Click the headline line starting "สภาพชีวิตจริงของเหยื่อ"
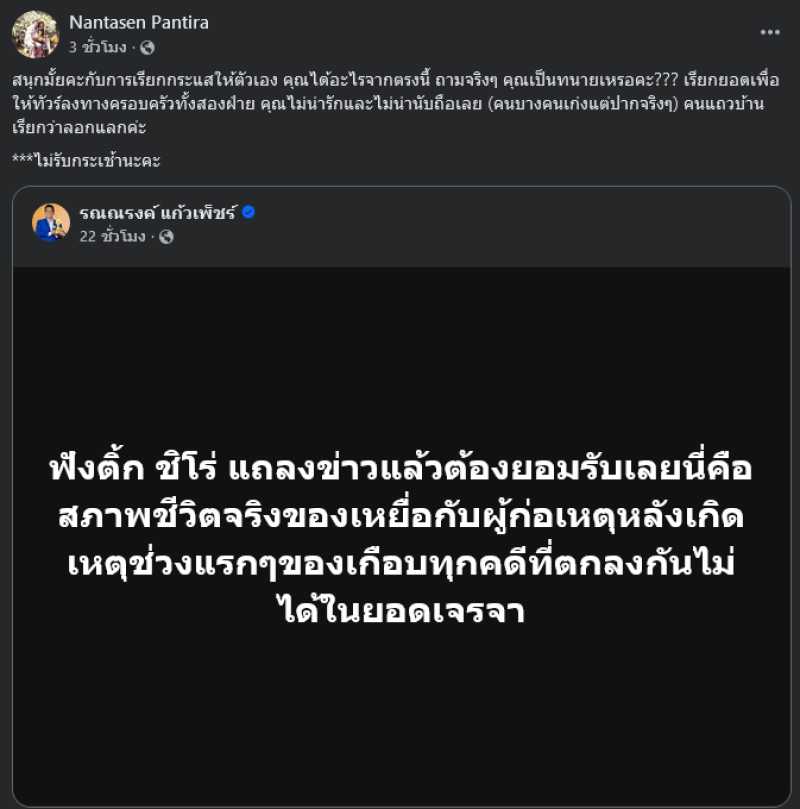Screen dimensions: 800x809 click(399, 516)
